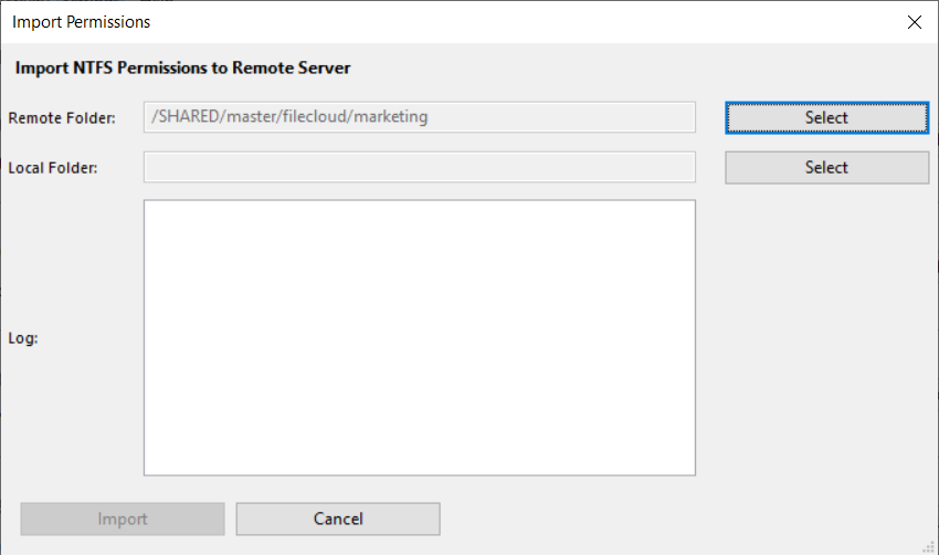Click Select button beside Local Folder
This screenshot has height=555, width=939.
click(x=826, y=167)
